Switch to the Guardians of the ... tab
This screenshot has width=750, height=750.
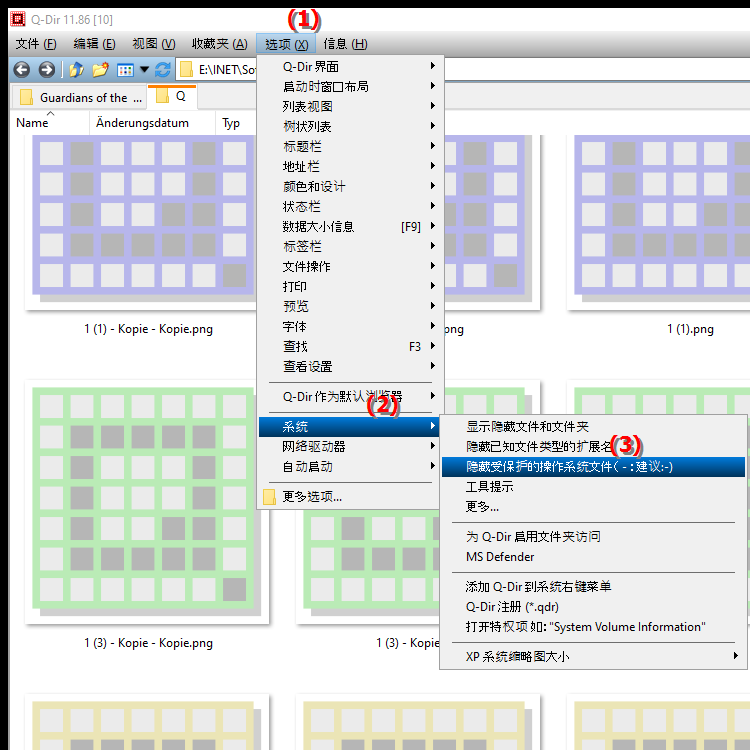click(79, 98)
